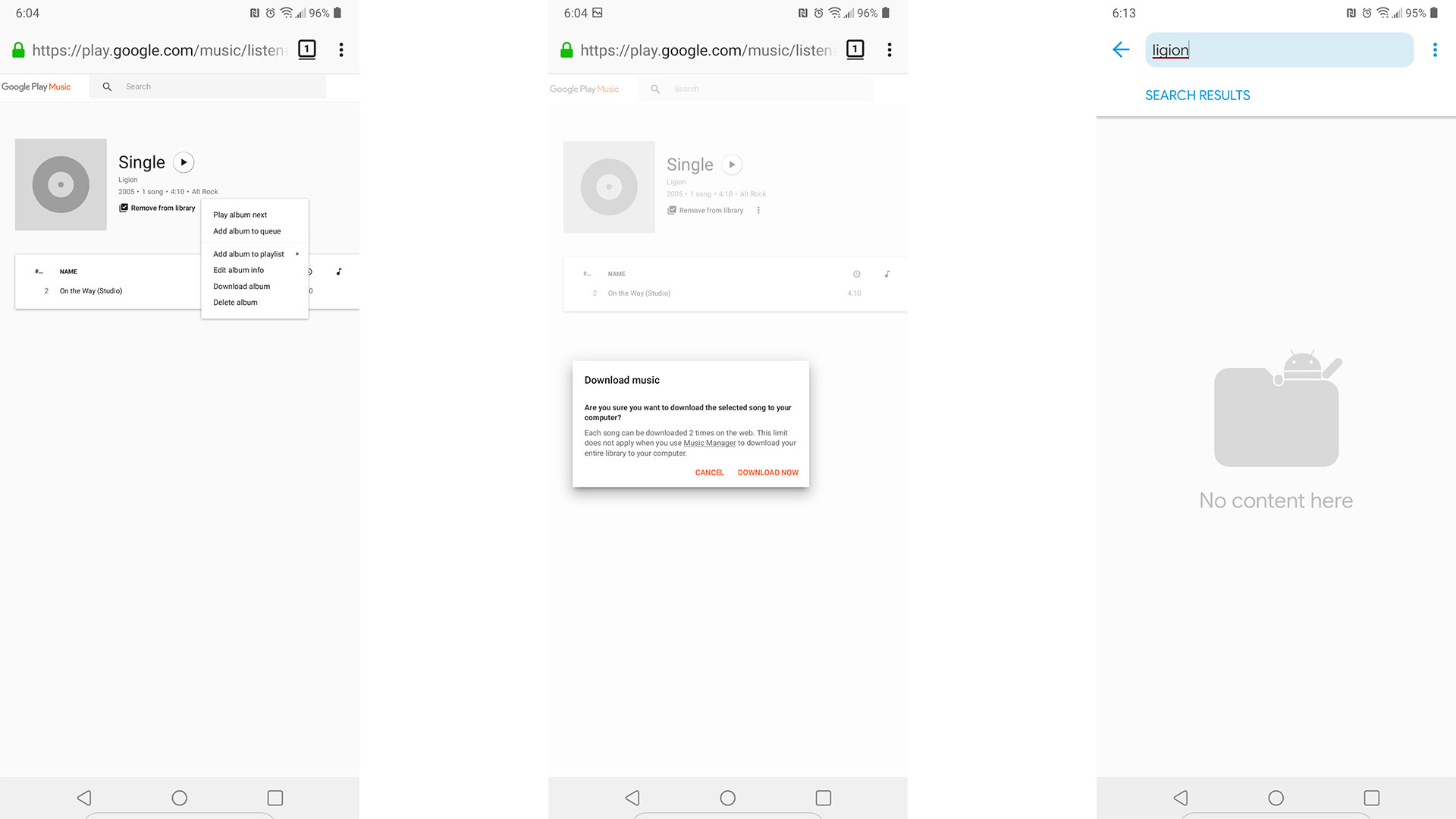Select Delete album from context menu
1456x819 pixels.
click(235, 302)
